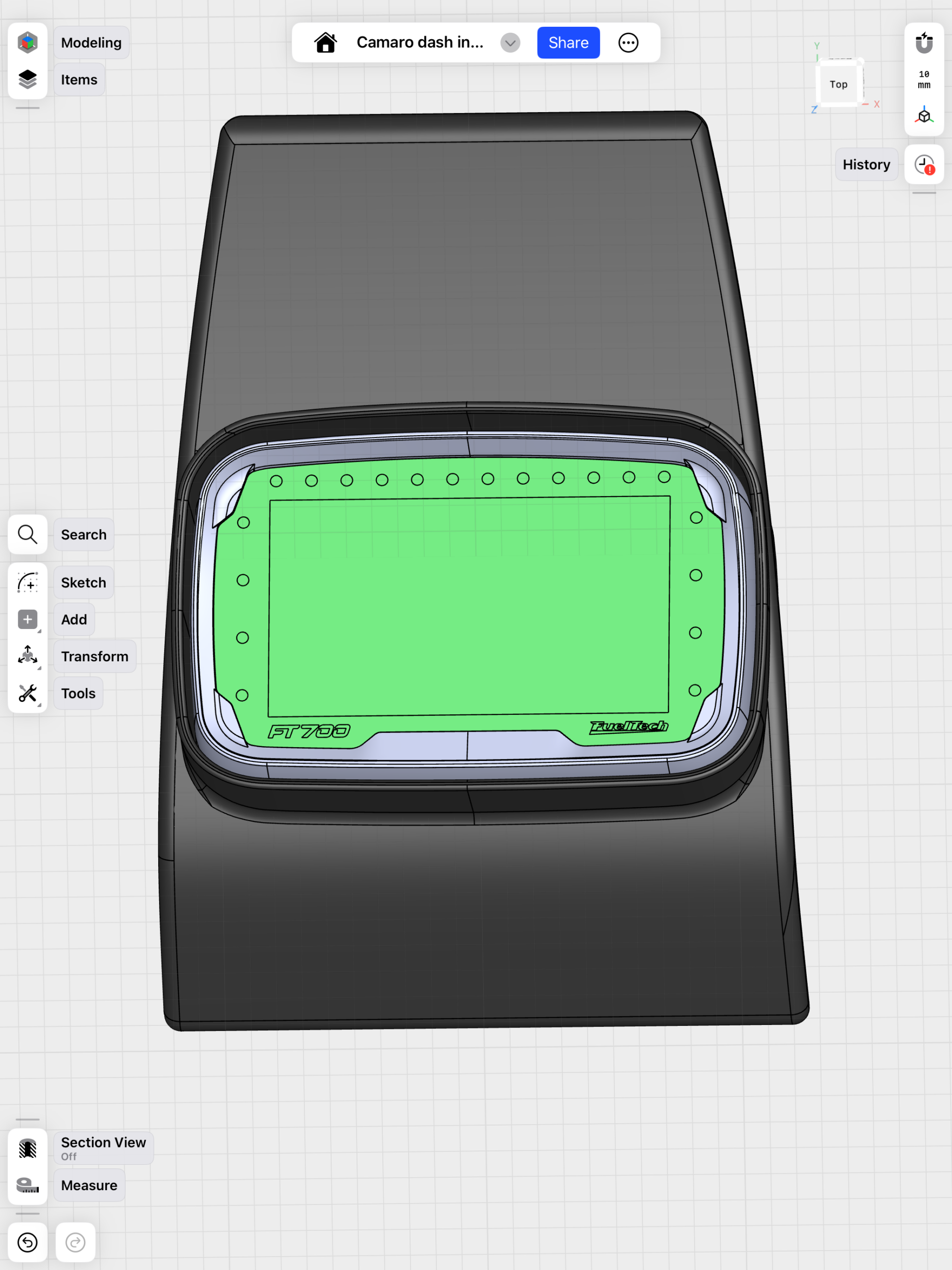952x1270 pixels.
Task: Click the Top face of the view cube
Action: [x=838, y=84]
